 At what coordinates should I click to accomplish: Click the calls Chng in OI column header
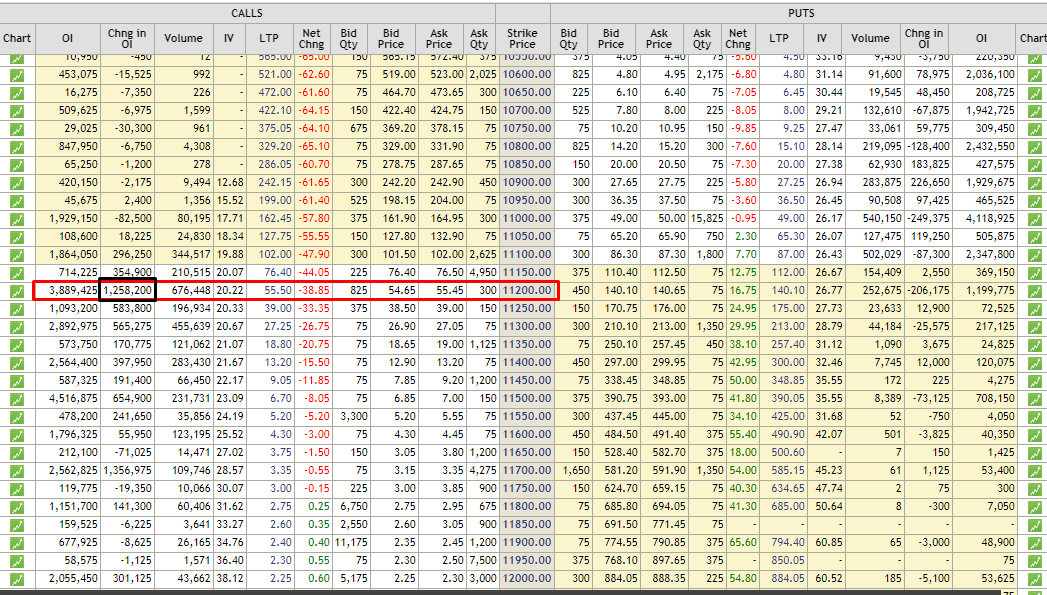point(127,39)
